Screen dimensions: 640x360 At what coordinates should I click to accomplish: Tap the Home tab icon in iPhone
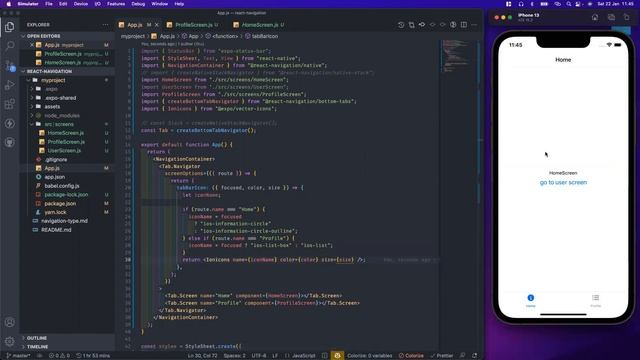531,298
